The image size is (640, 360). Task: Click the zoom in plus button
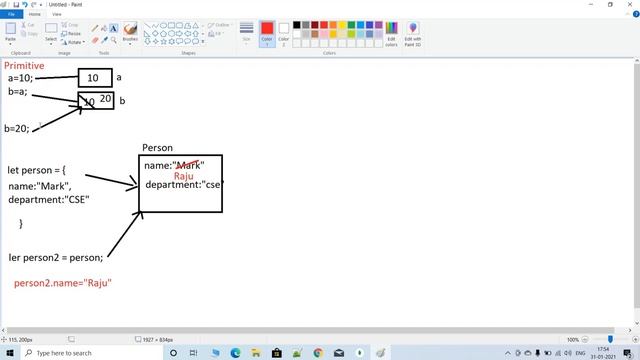[x=636, y=340]
